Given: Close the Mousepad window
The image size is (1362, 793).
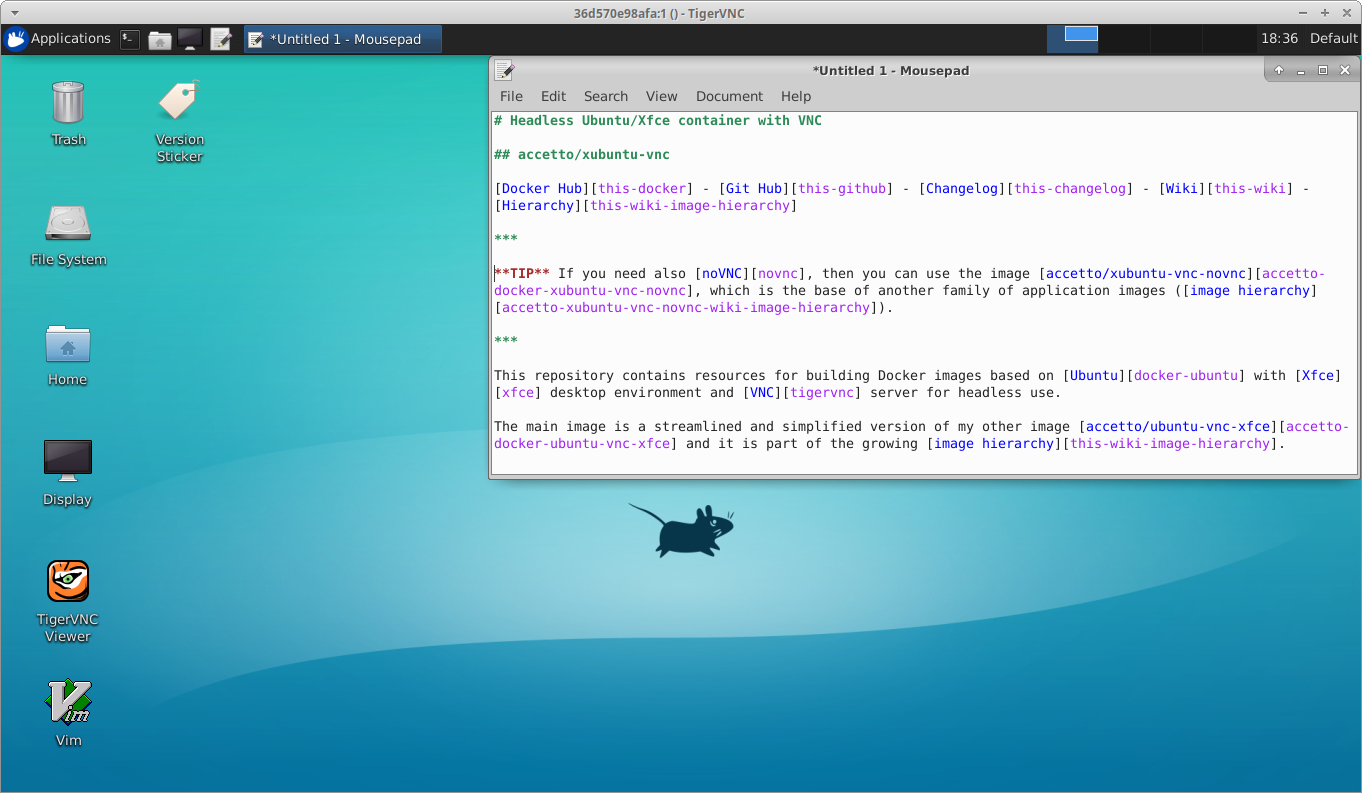Looking at the screenshot, I should [1345, 70].
